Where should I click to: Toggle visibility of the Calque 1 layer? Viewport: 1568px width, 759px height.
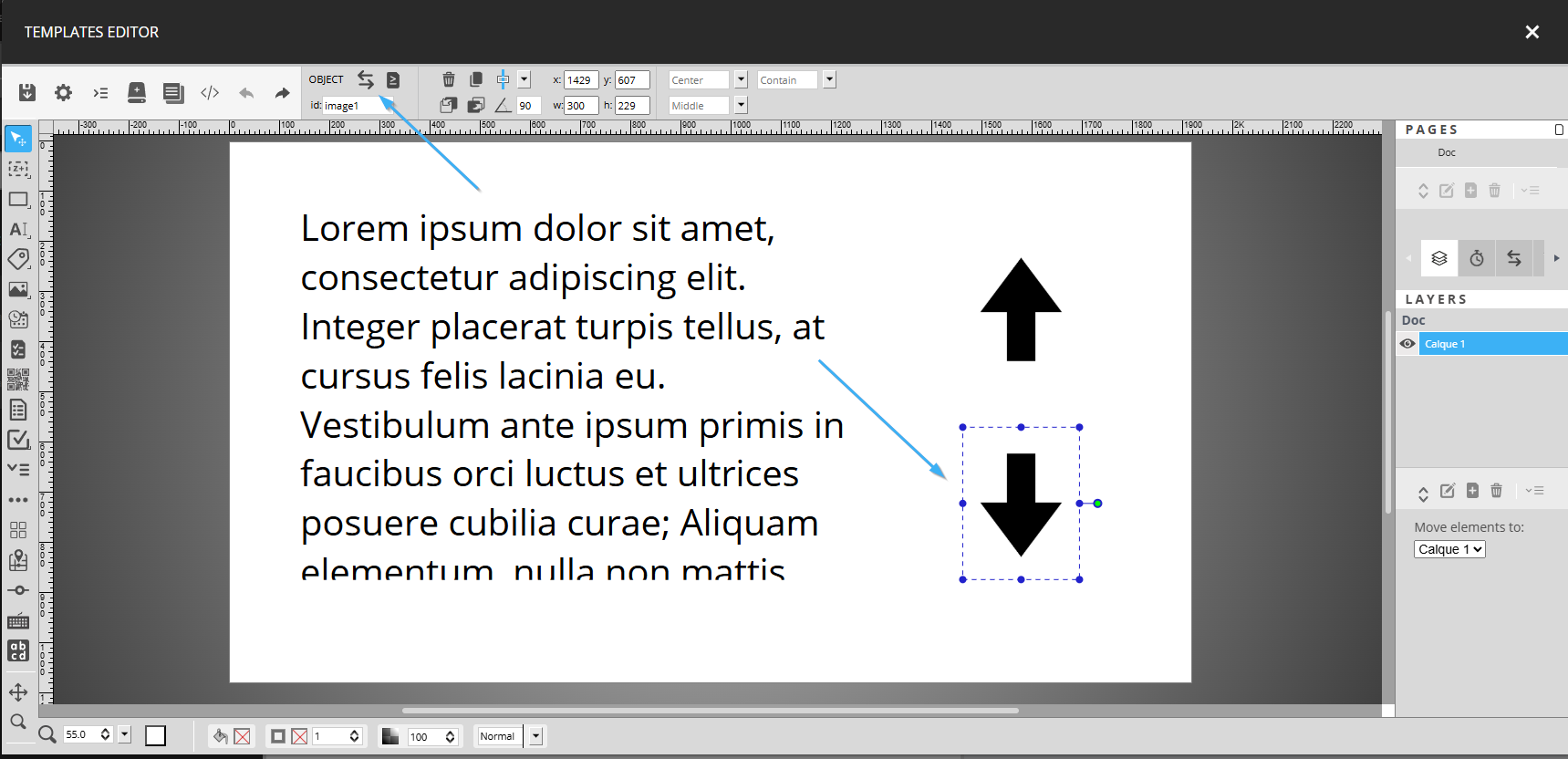1407,344
